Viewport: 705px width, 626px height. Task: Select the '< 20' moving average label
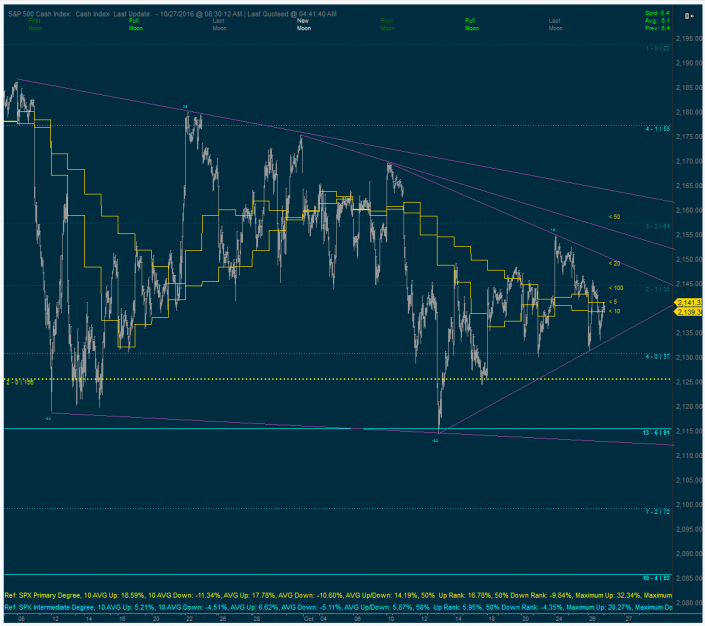[x=614, y=264]
